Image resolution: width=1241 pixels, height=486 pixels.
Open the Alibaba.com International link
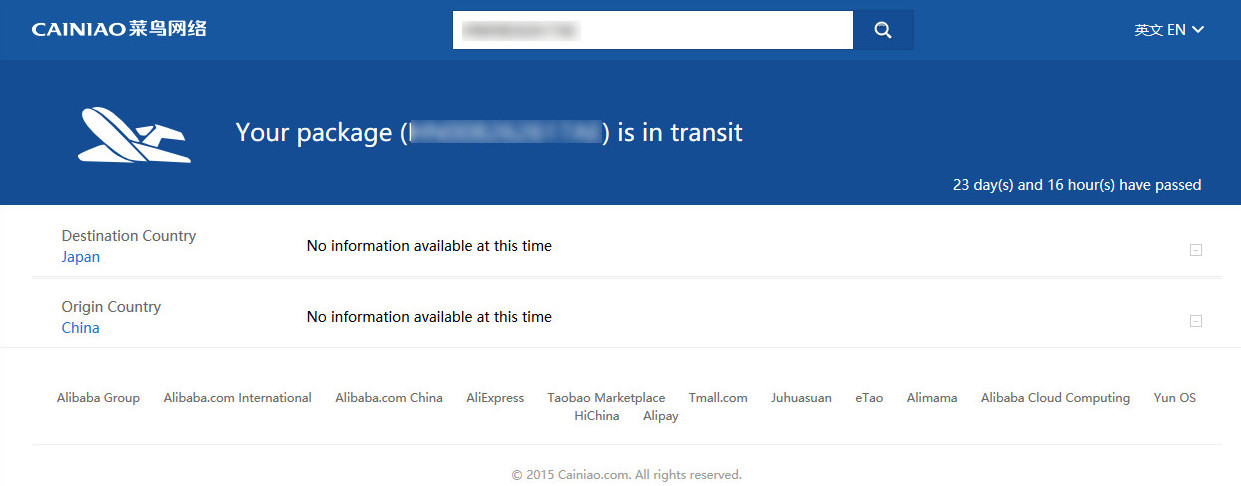[238, 398]
